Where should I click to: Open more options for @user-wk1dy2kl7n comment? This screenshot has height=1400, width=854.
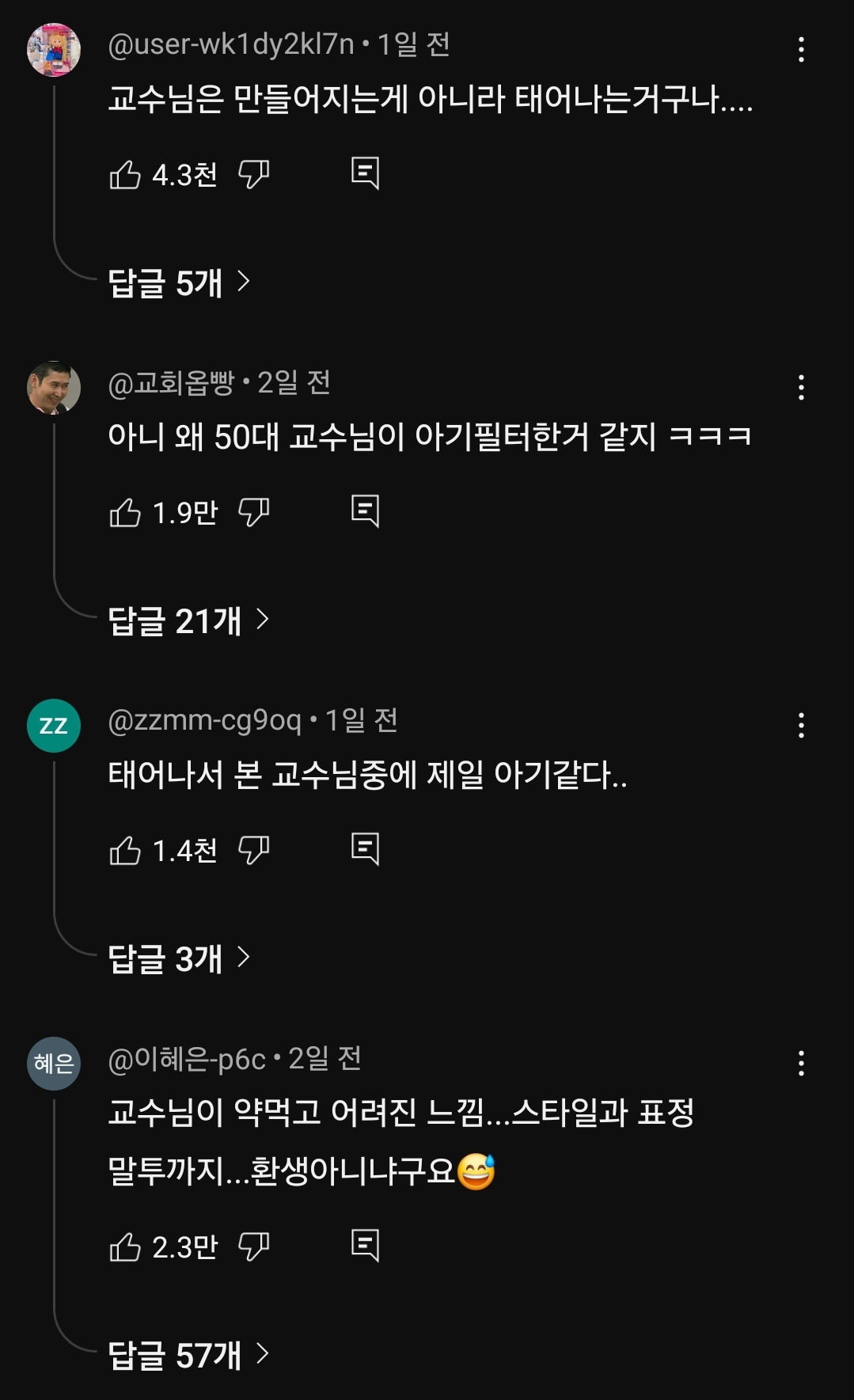pos(801,49)
